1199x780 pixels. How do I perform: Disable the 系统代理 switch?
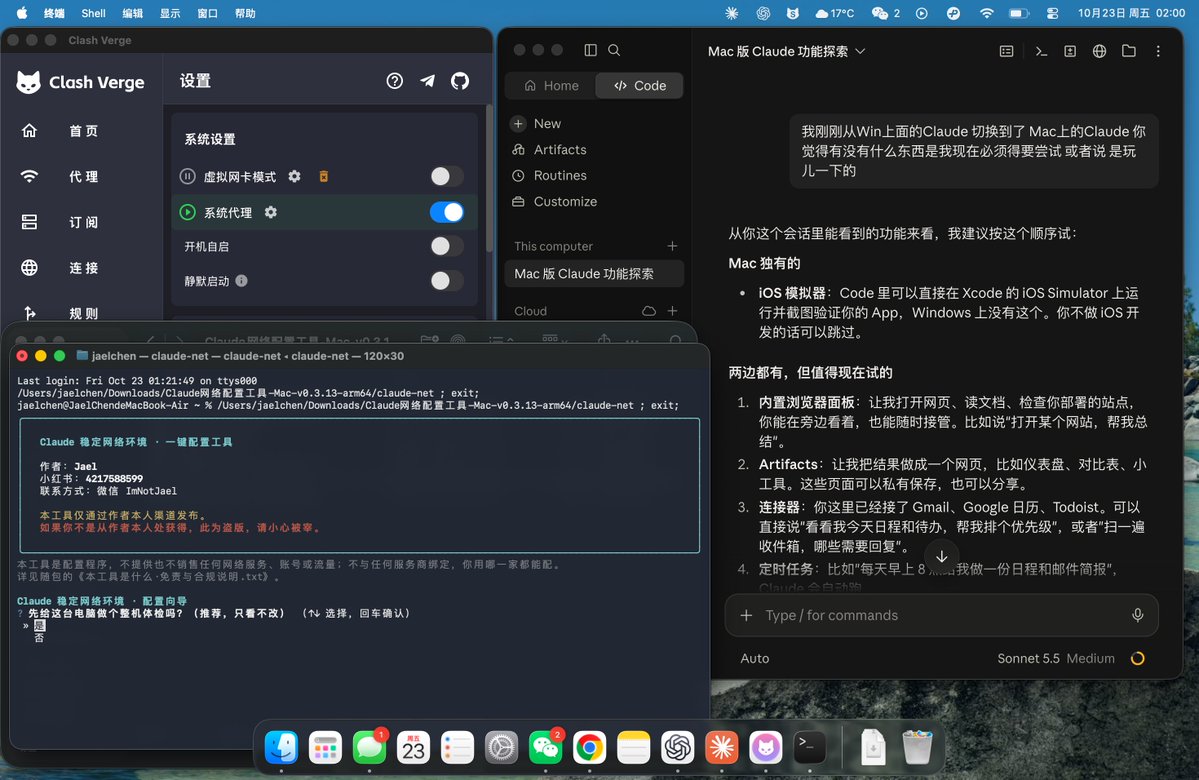pyautogui.click(x=447, y=213)
